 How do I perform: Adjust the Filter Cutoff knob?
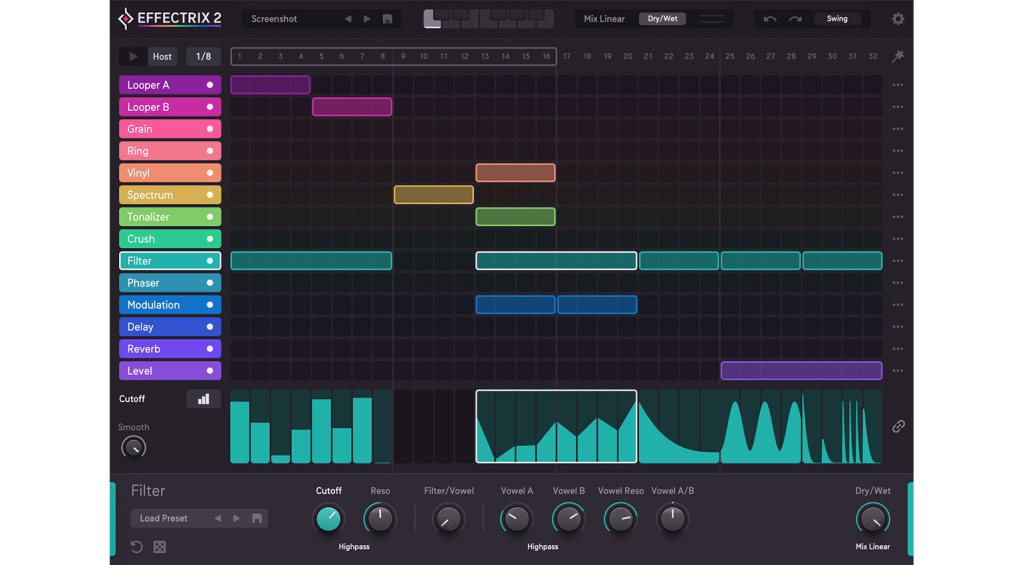pos(328,519)
